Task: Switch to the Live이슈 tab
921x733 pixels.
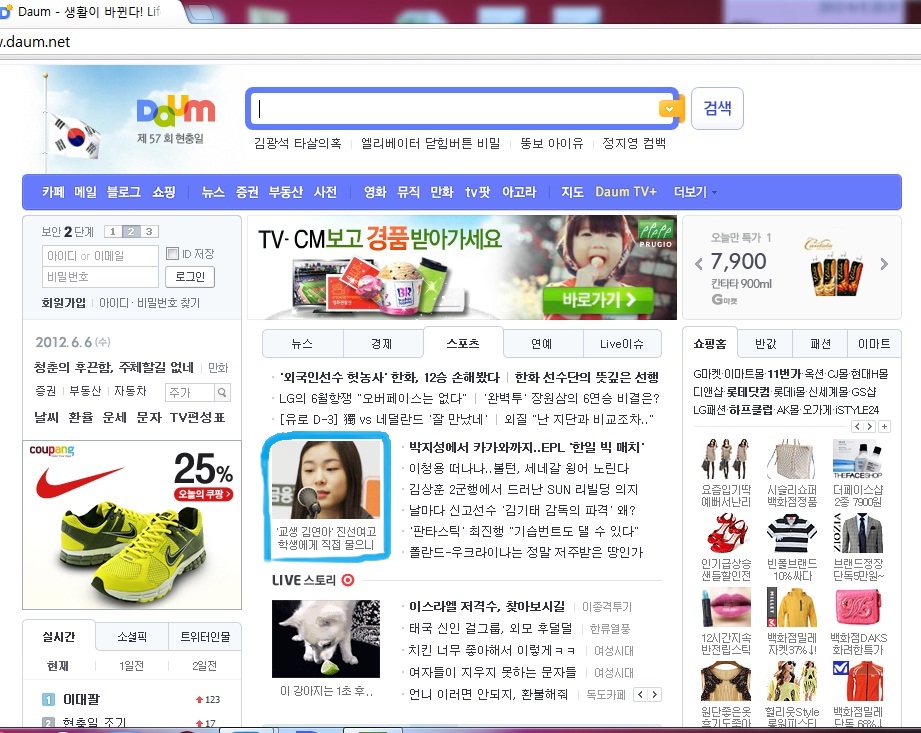Action: coord(622,344)
